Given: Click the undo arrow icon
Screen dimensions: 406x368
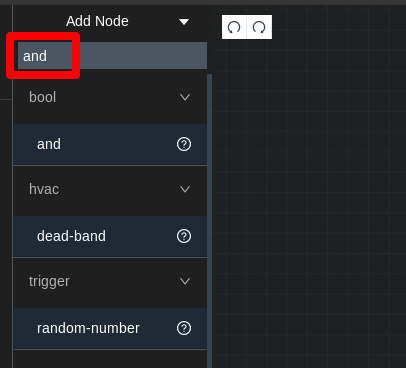Looking at the screenshot, I should [234, 27].
